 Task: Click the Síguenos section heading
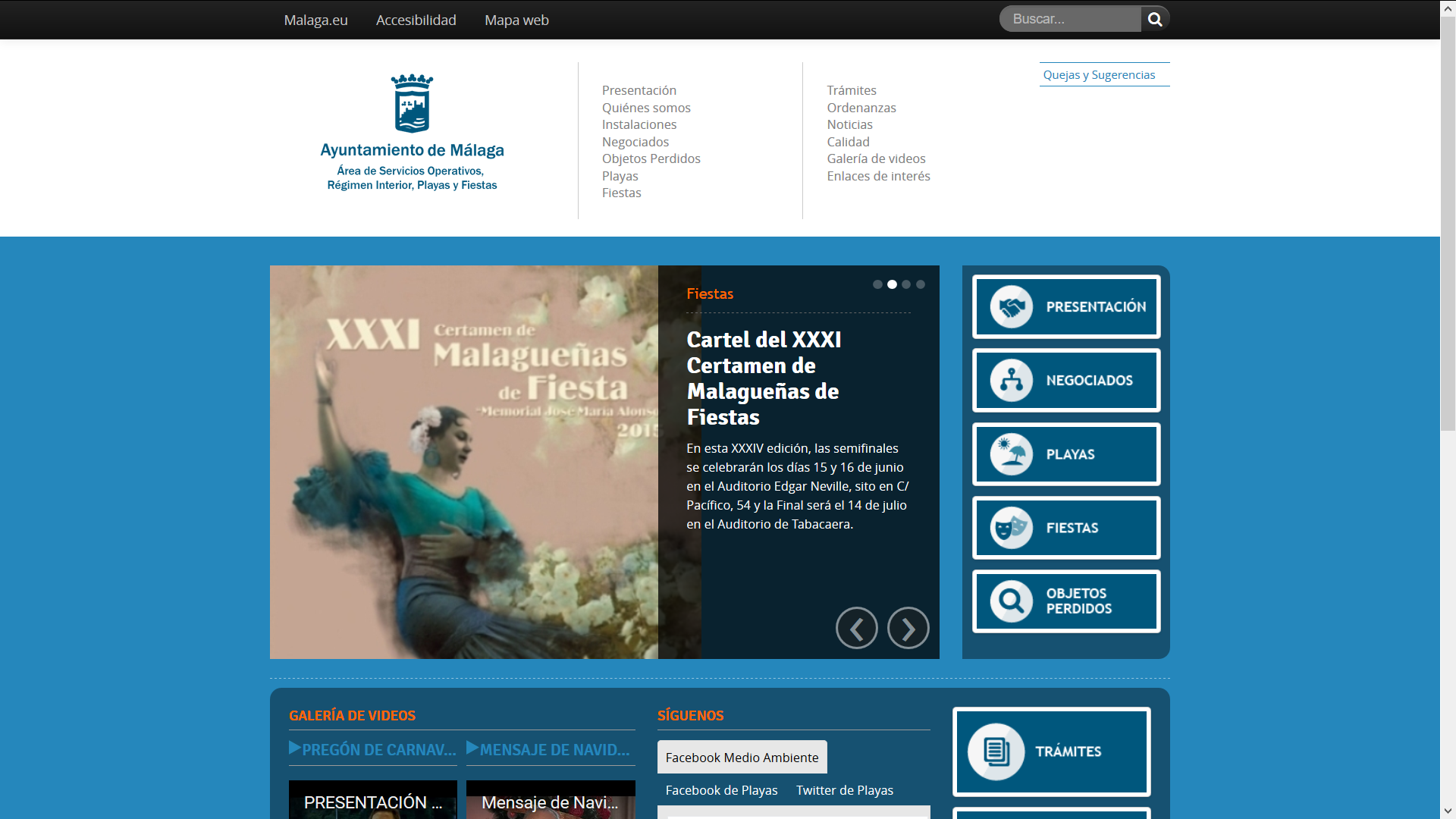690,715
